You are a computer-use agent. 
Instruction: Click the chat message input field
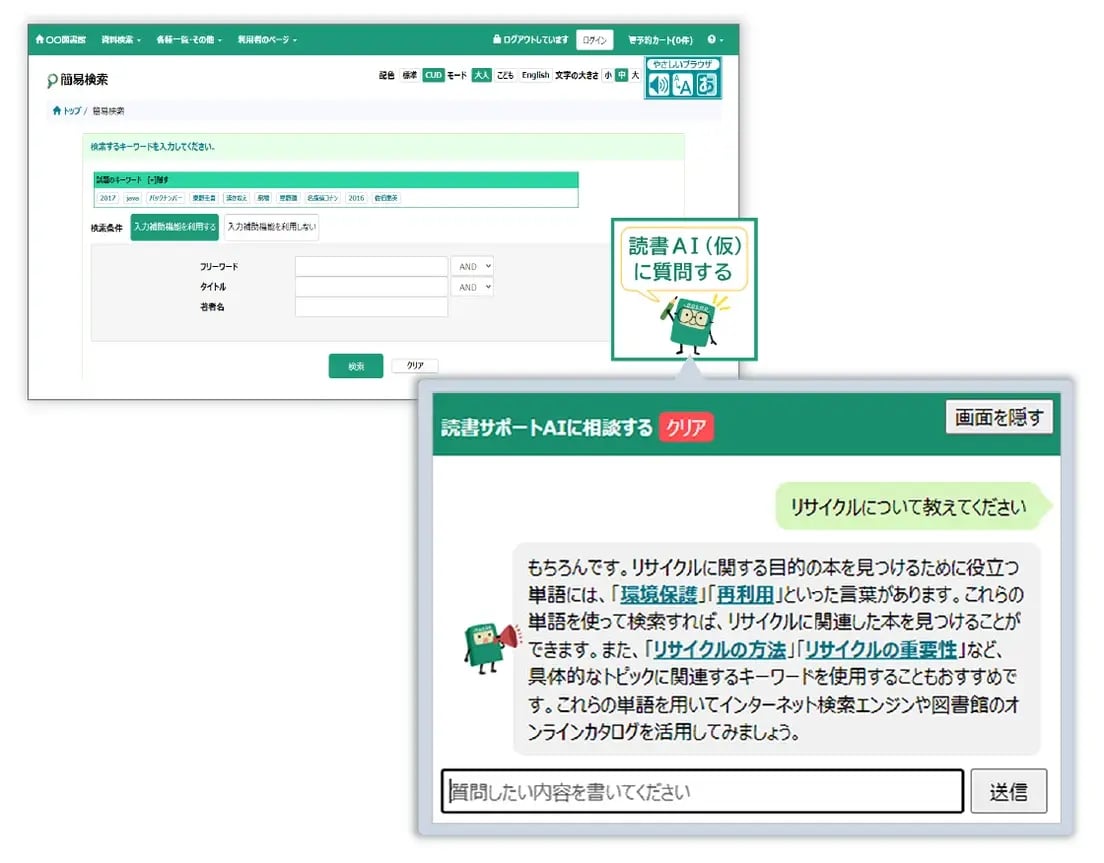pos(700,791)
